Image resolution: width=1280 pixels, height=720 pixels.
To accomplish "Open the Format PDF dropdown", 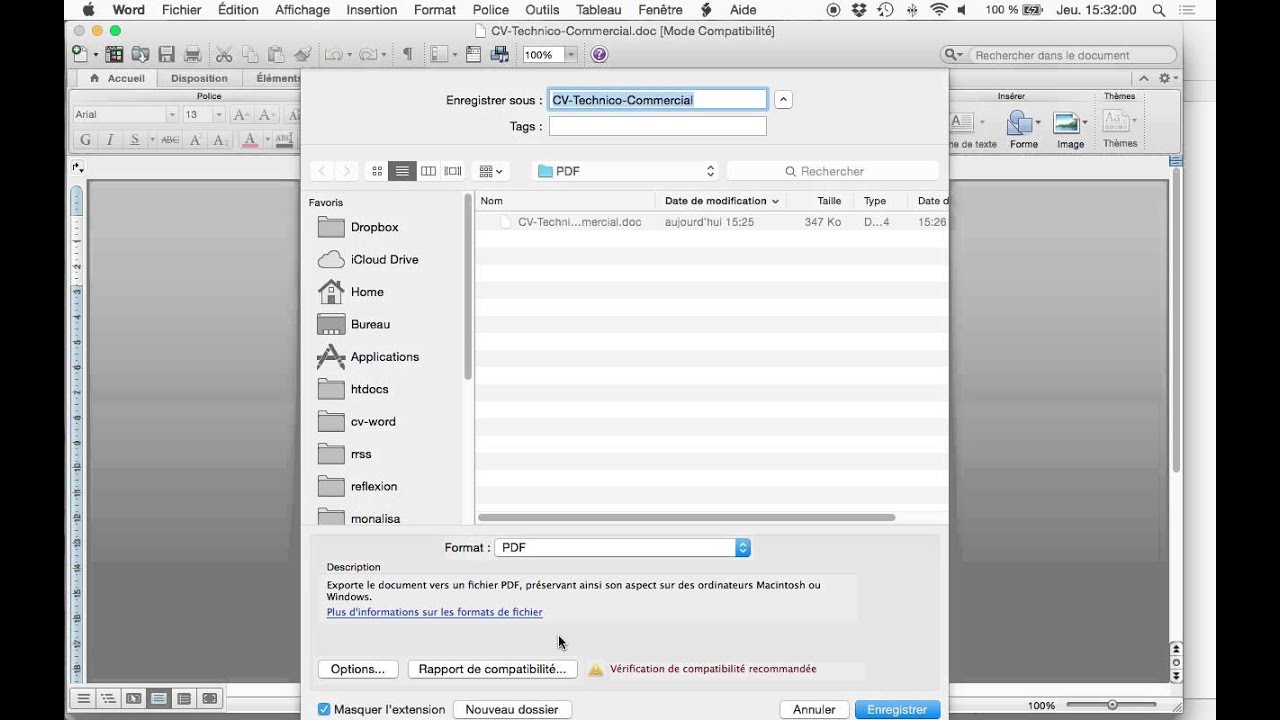I will click(622, 547).
